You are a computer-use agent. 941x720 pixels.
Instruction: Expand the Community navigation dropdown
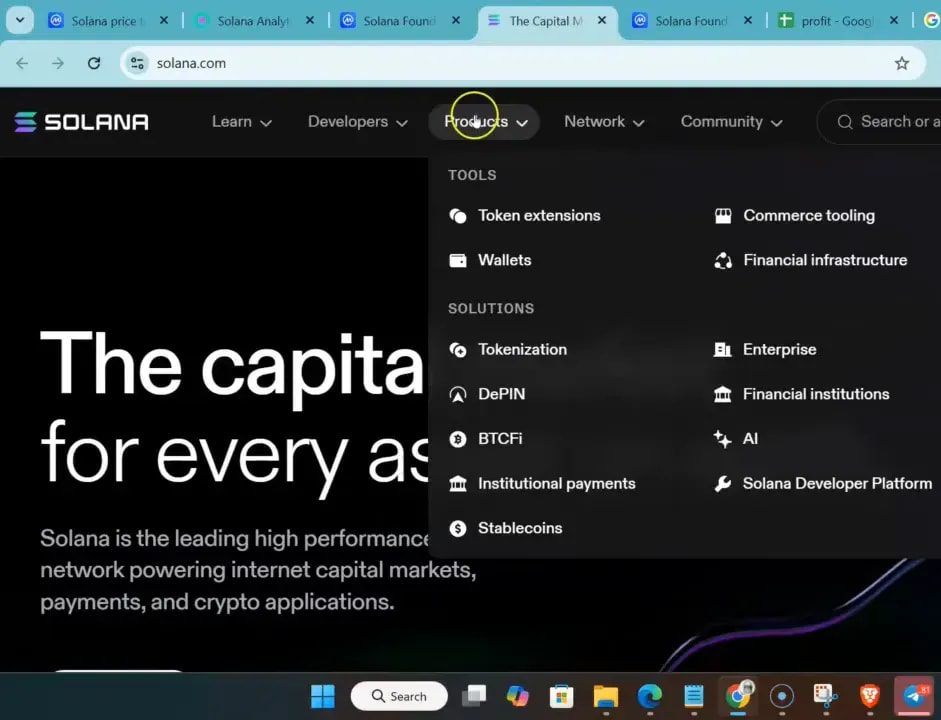pyautogui.click(x=731, y=122)
